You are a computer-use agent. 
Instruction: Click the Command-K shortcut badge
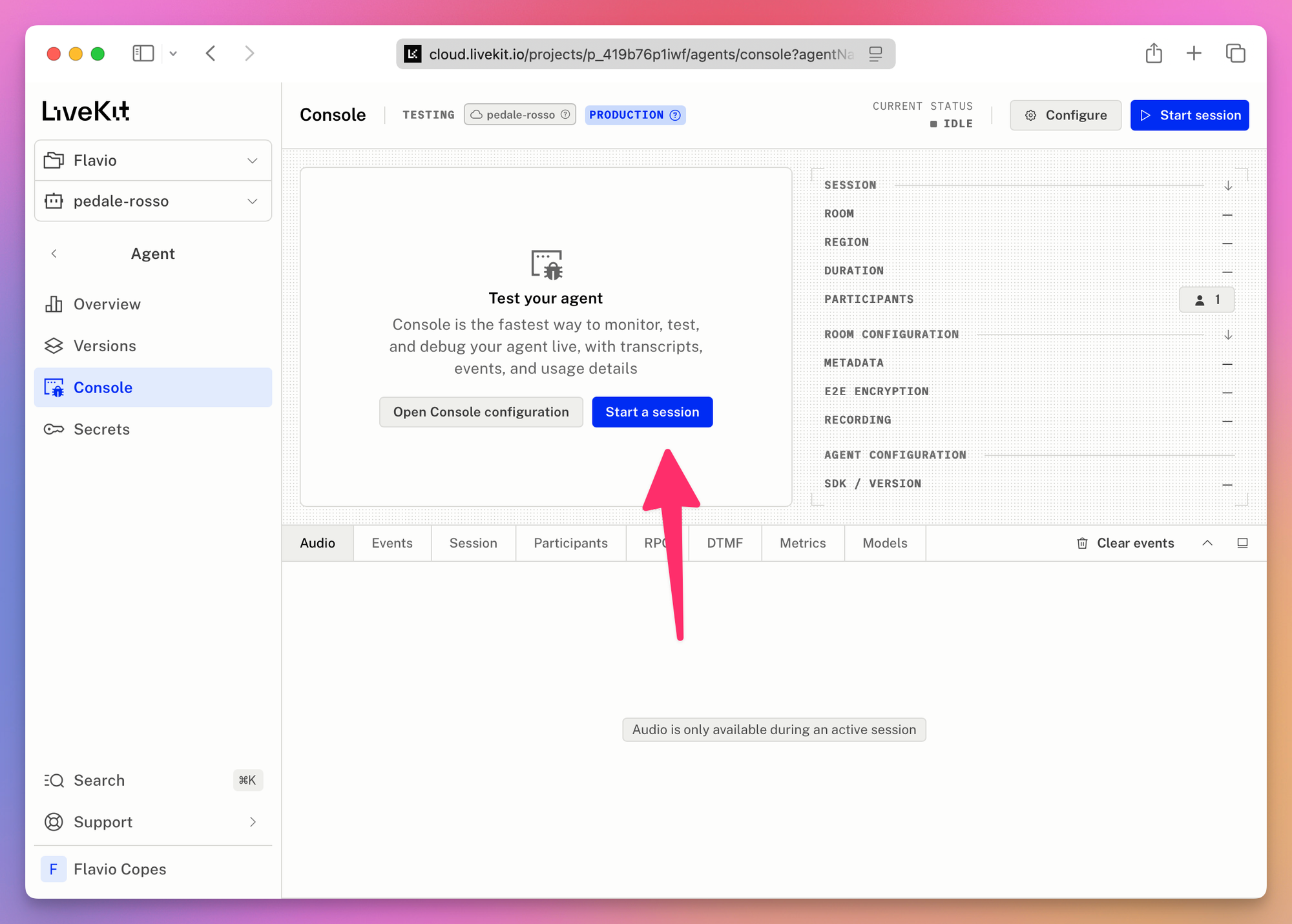point(247,780)
